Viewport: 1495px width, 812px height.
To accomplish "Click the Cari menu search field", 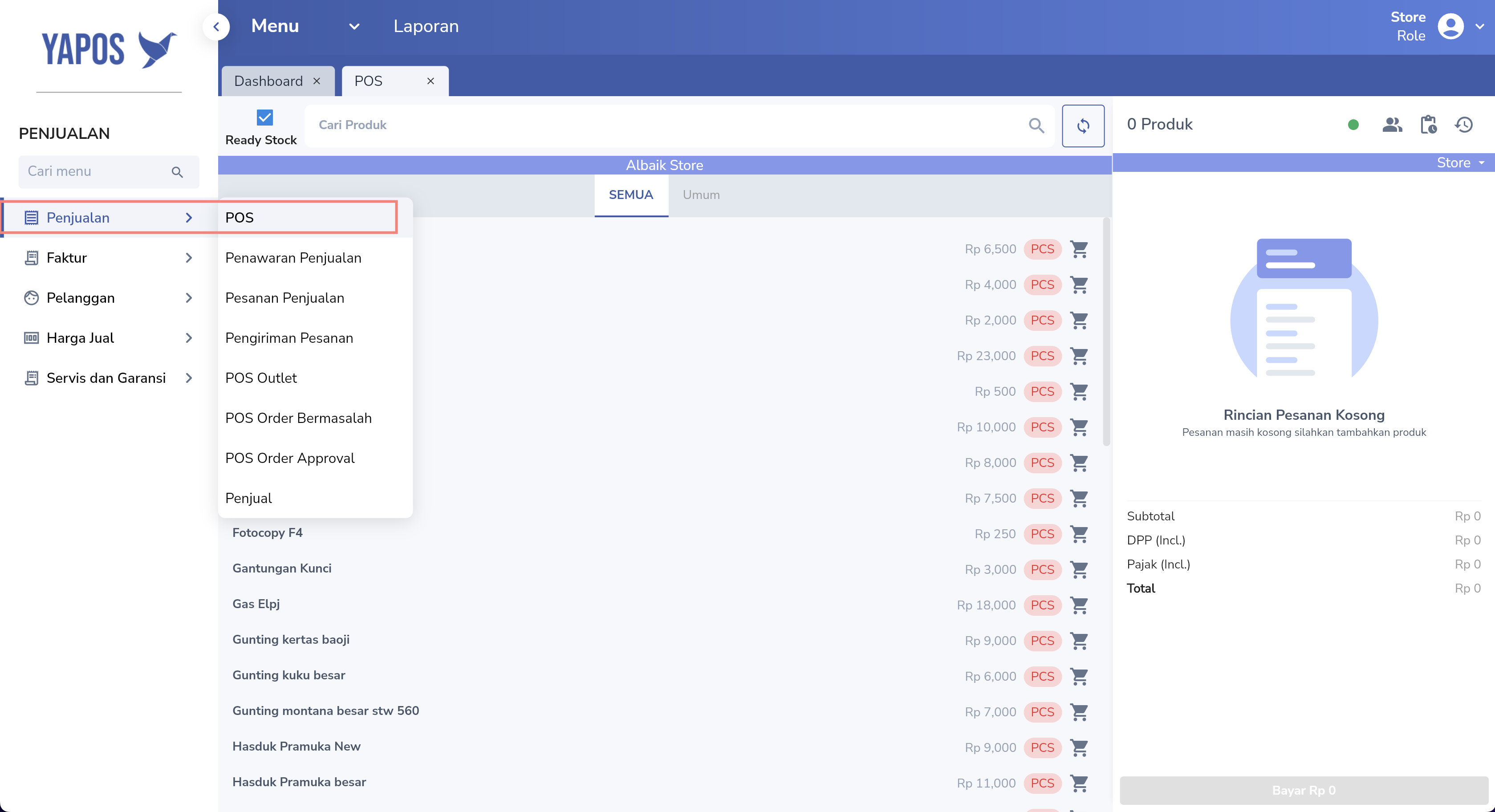I will coord(96,171).
